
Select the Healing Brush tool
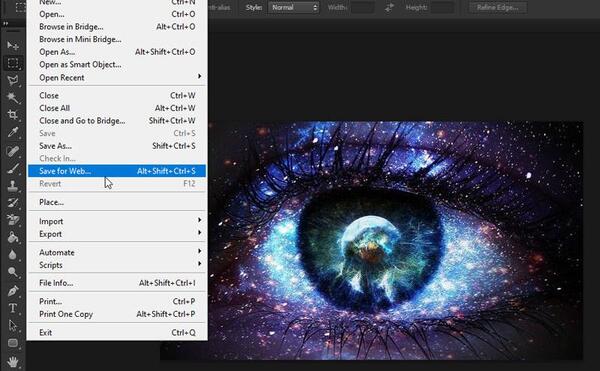pos(13,151)
